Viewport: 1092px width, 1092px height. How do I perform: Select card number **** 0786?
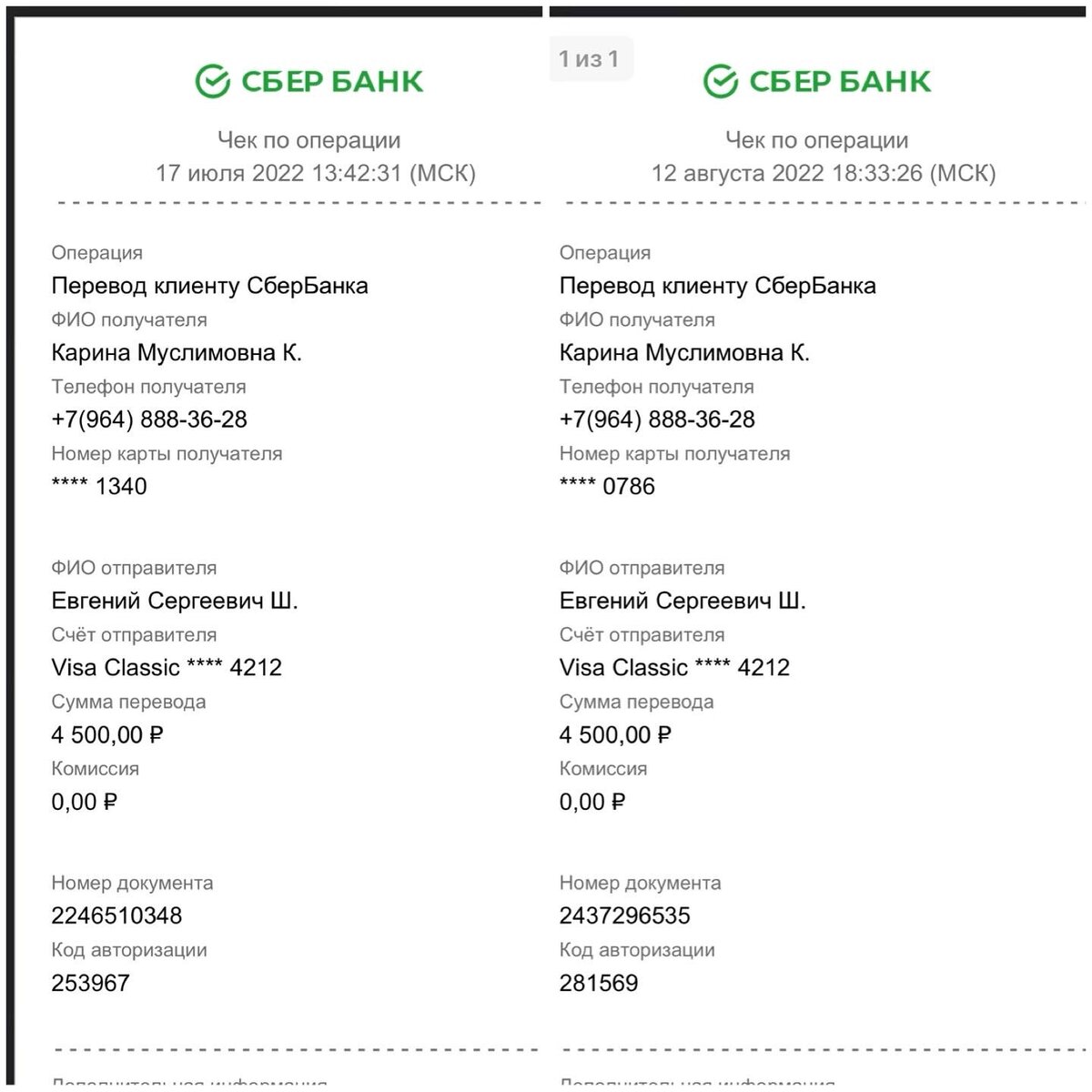(607, 486)
